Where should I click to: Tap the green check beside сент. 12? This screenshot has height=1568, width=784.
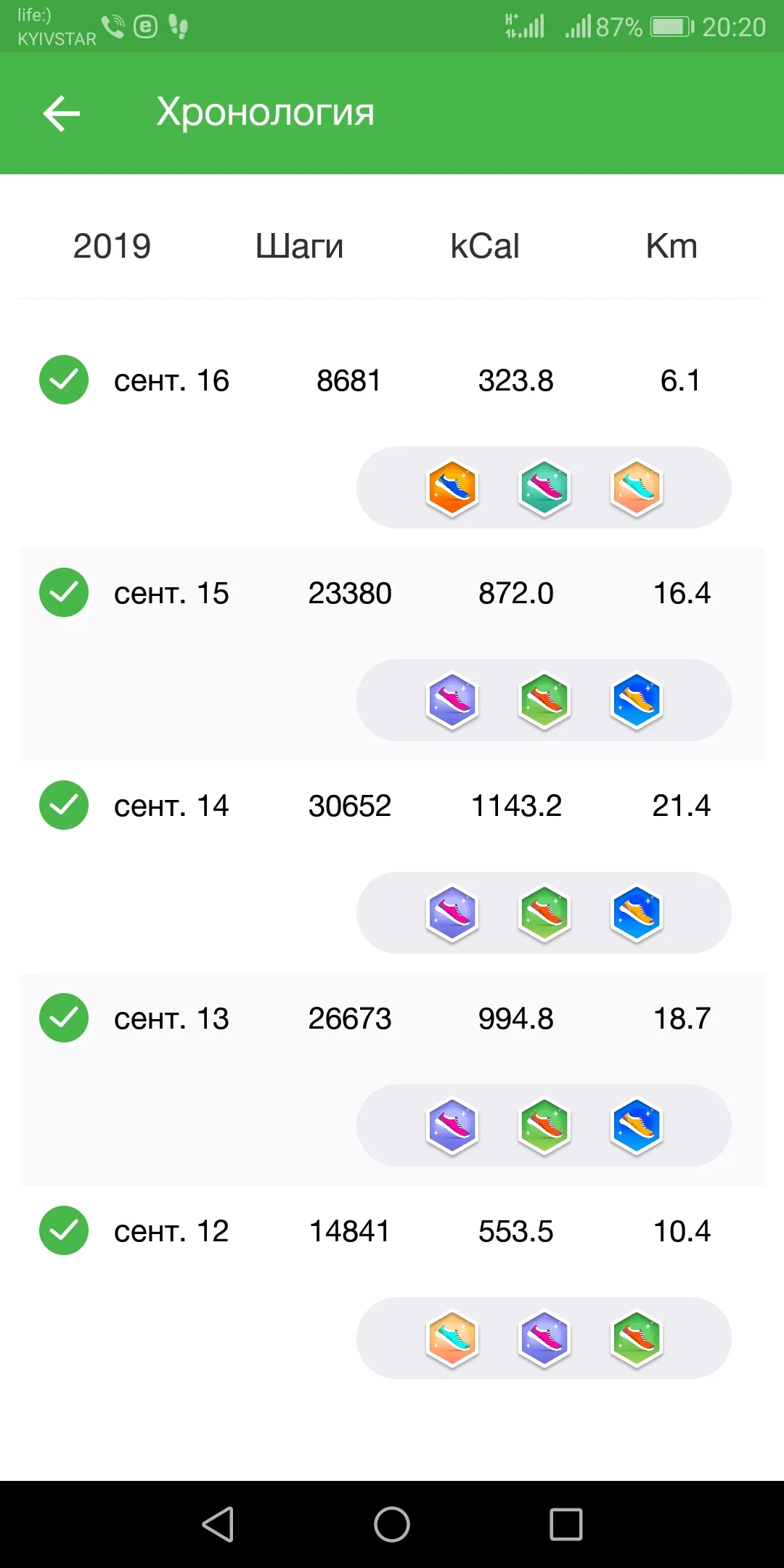pos(64,1230)
